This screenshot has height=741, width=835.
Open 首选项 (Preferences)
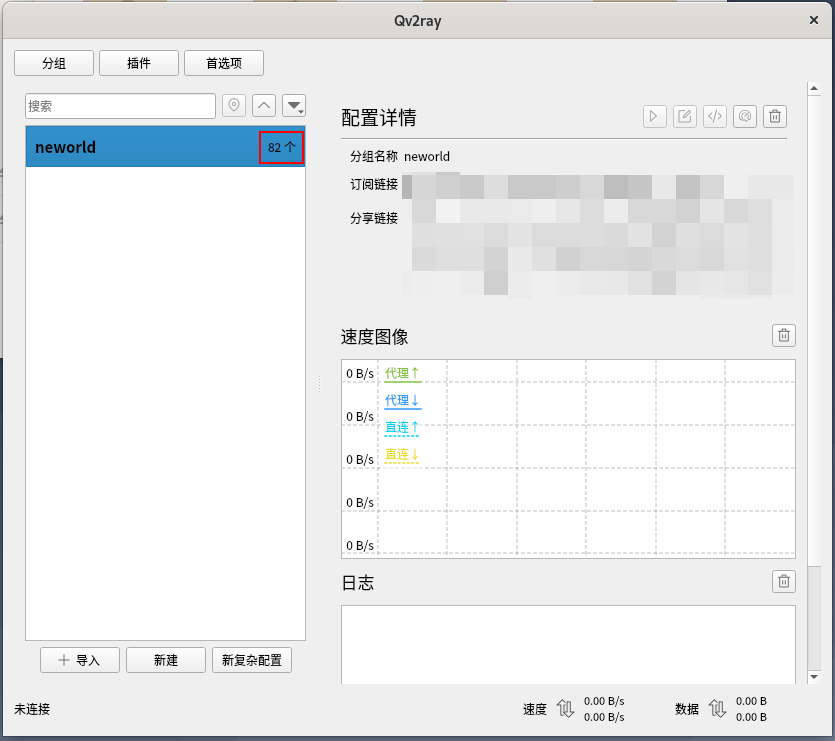(224, 63)
